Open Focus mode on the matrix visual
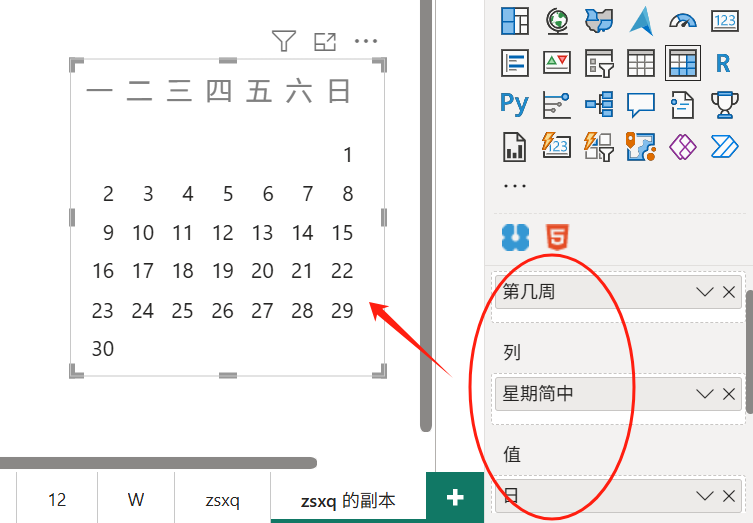This screenshot has width=753, height=523. point(325,42)
